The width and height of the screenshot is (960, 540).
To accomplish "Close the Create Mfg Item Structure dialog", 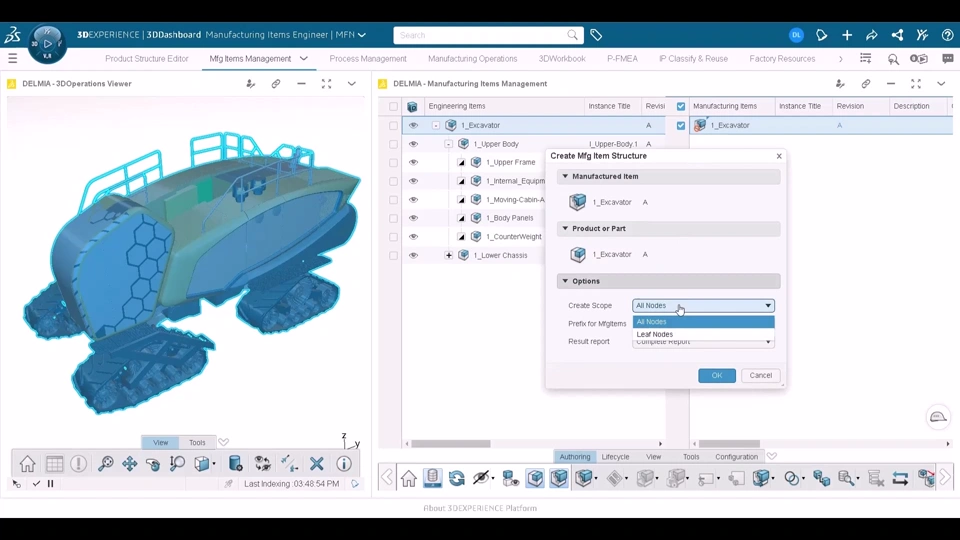I will (779, 156).
